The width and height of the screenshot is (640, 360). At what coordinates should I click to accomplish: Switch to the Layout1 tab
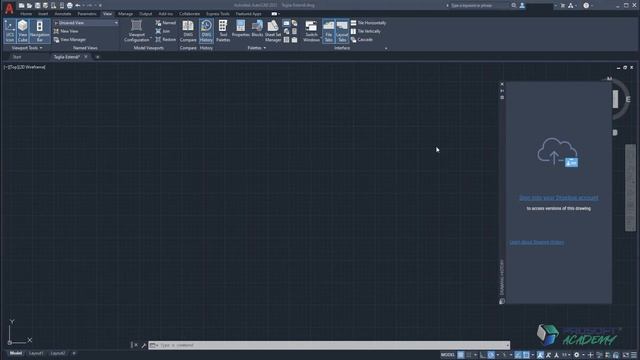point(36,353)
